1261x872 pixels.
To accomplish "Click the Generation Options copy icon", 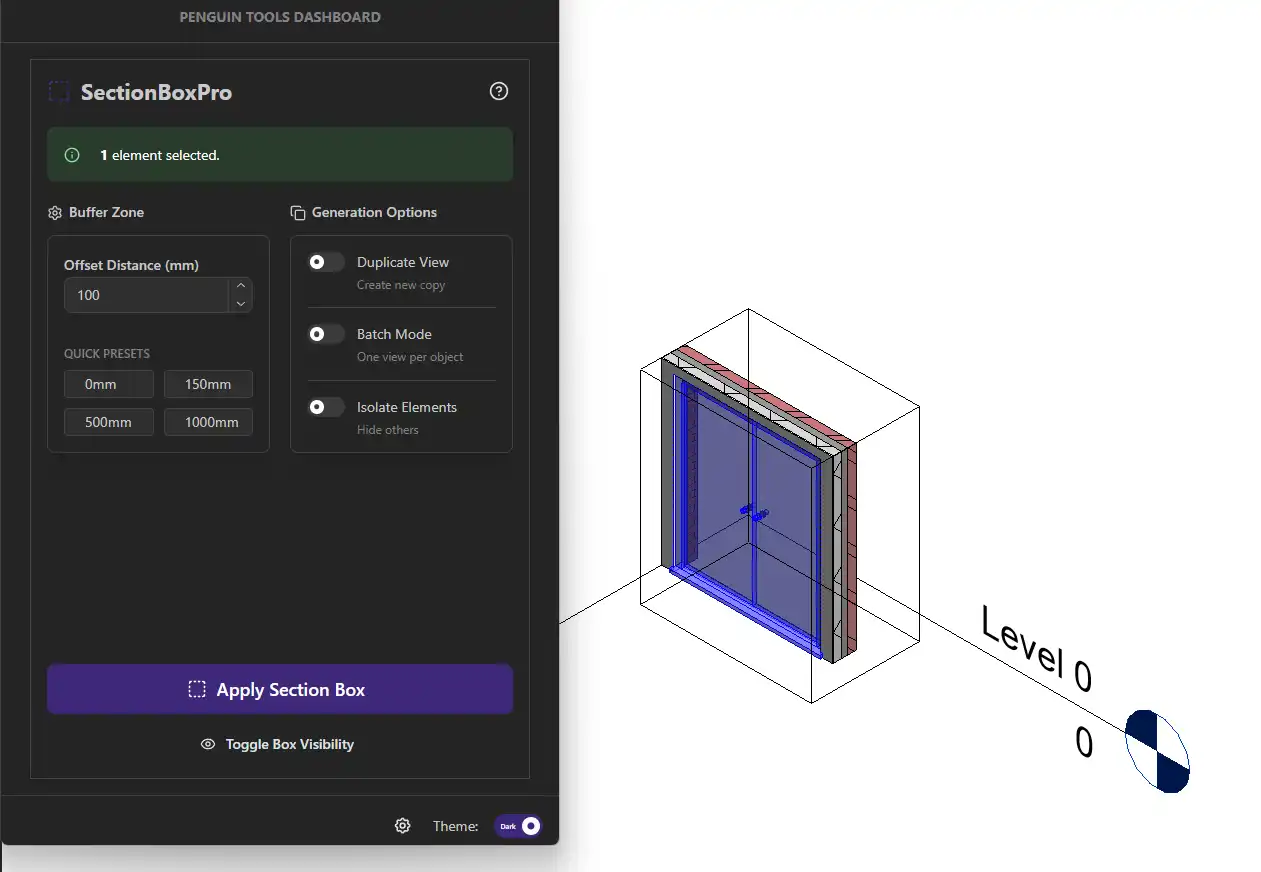I will click(298, 213).
